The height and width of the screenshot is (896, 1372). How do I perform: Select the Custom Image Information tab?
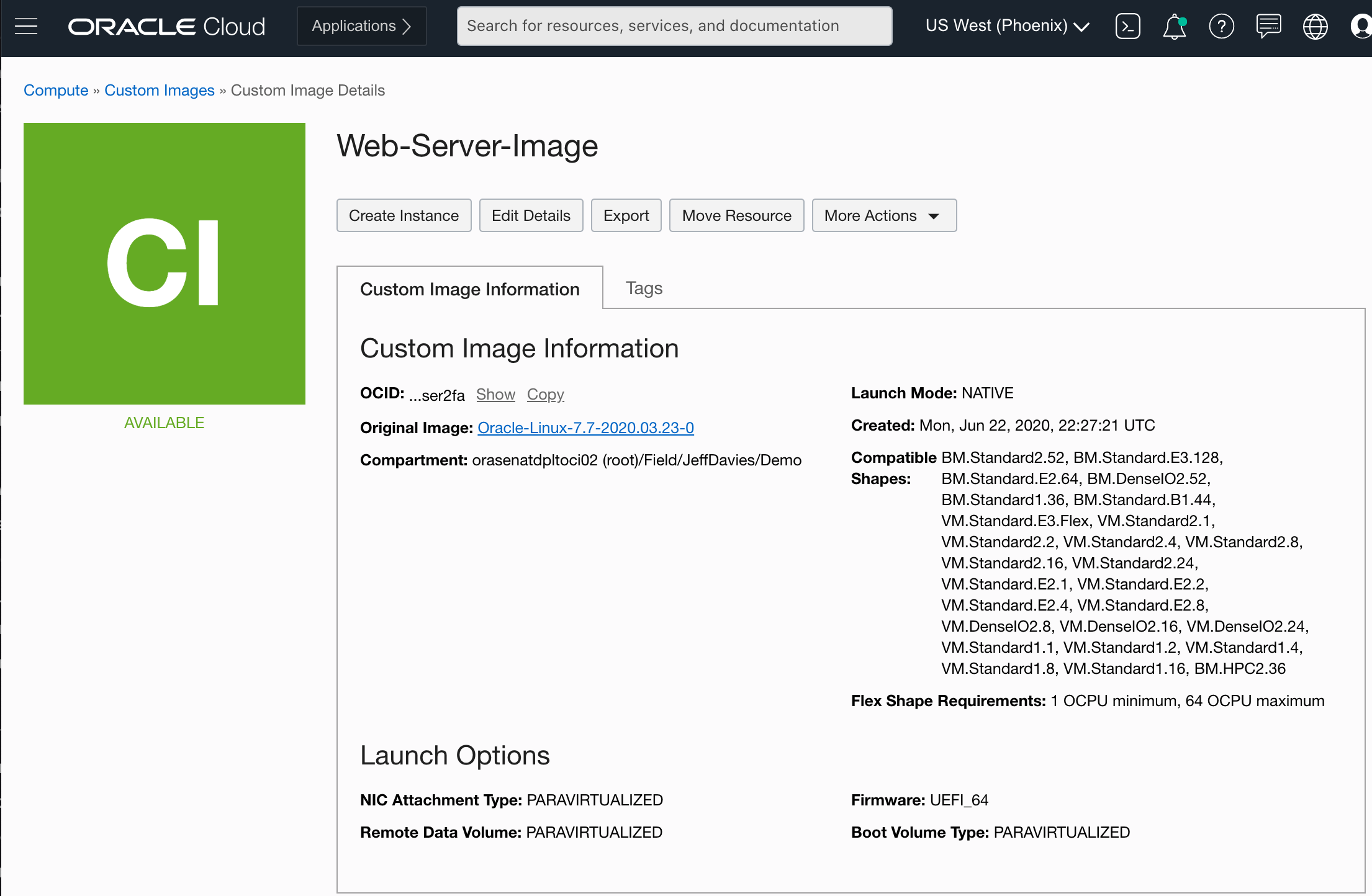pos(471,289)
